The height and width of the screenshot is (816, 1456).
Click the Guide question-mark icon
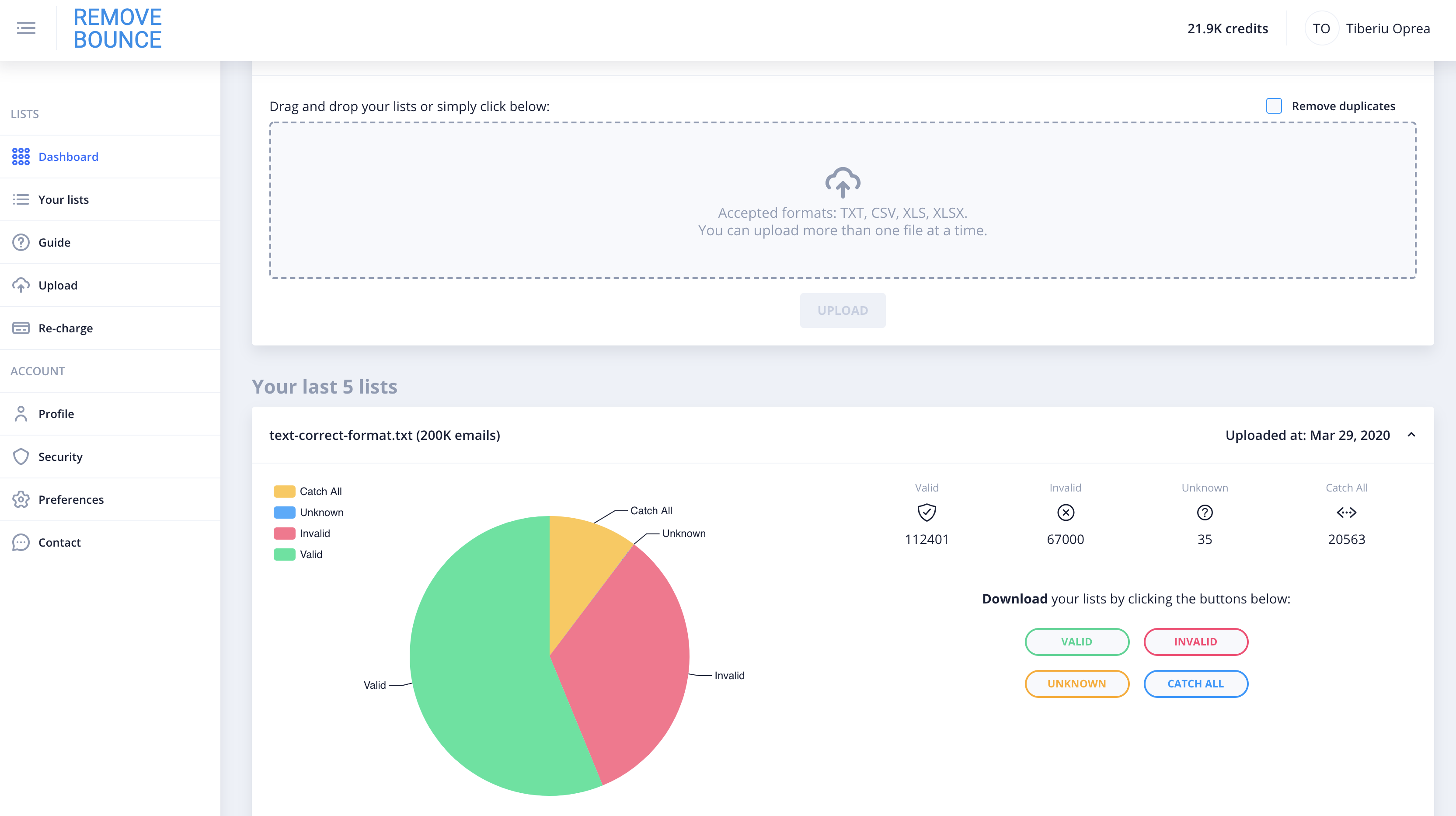click(21, 243)
